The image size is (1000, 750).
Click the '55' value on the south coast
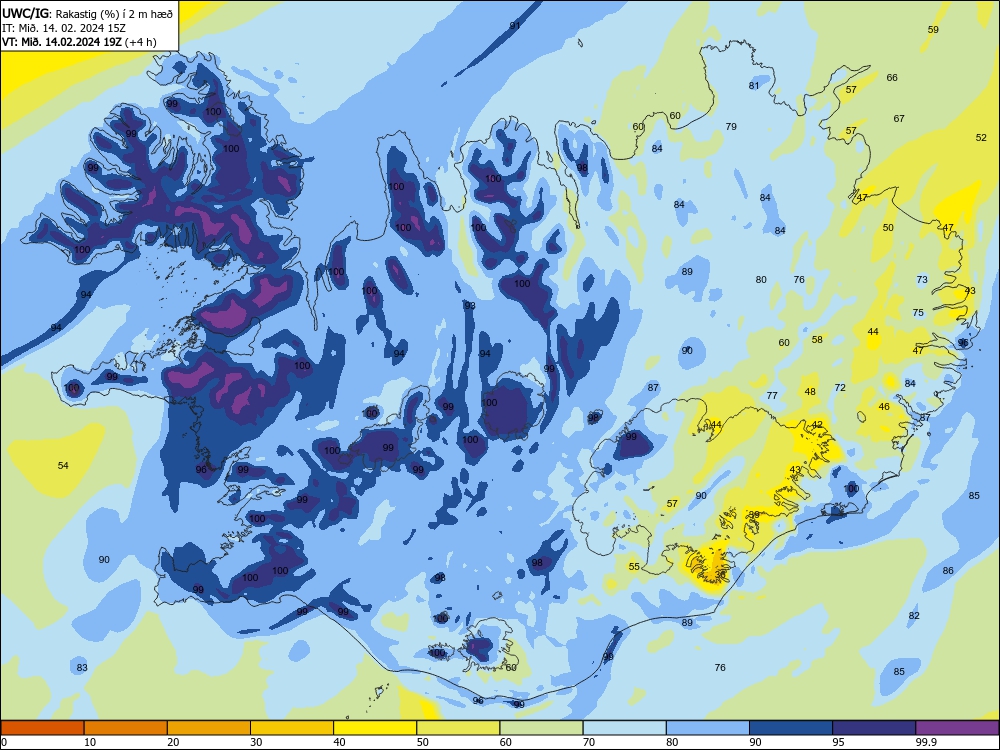pos(634,566)
